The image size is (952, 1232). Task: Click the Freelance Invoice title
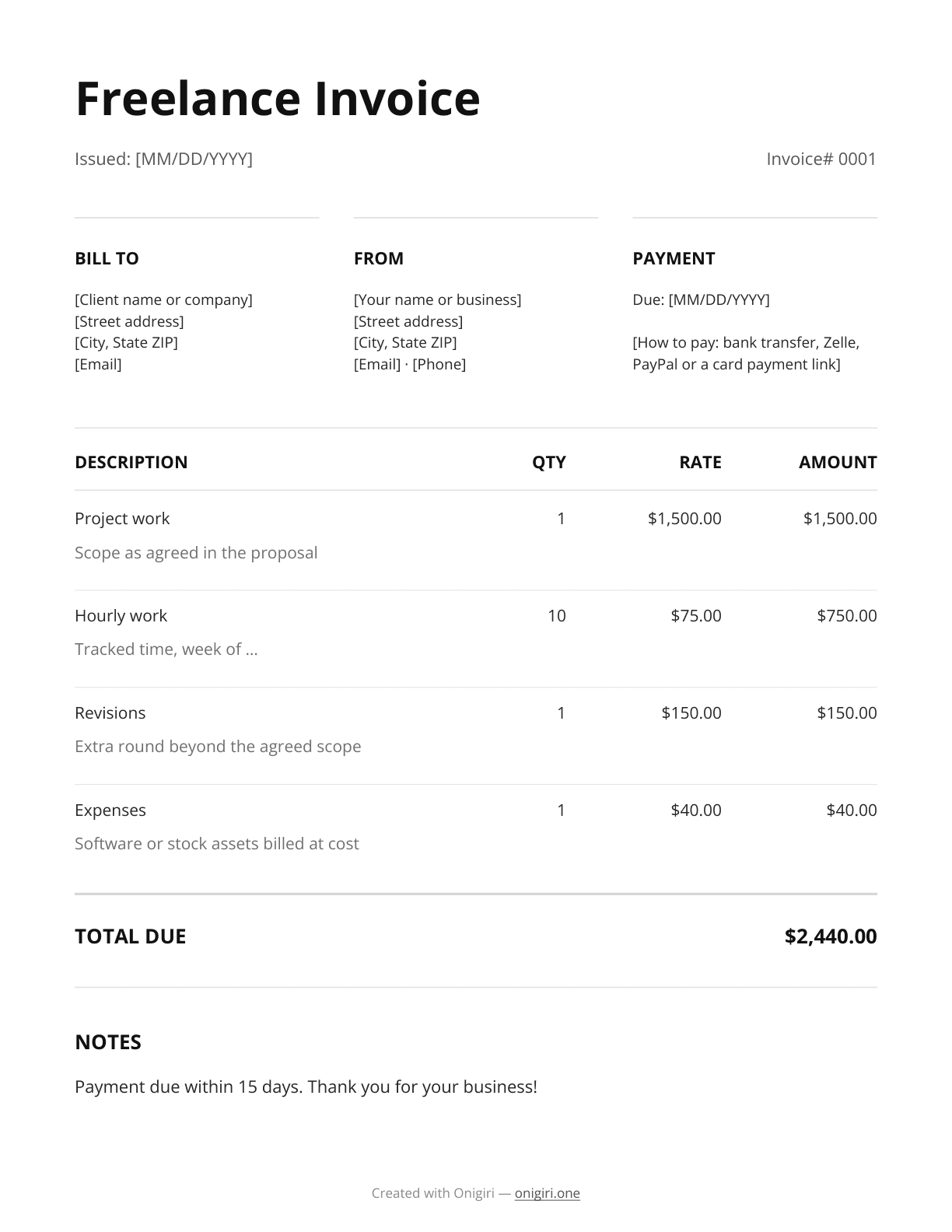pos(278,99)
